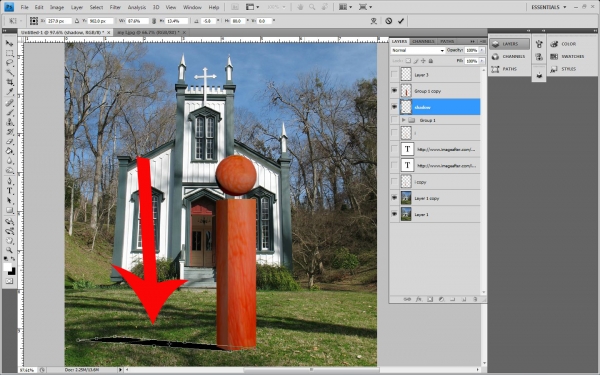Open the Fill slider arrow
Image resolution: width=600 pixels, height=375 pixels.
click(x=482, y=61)
